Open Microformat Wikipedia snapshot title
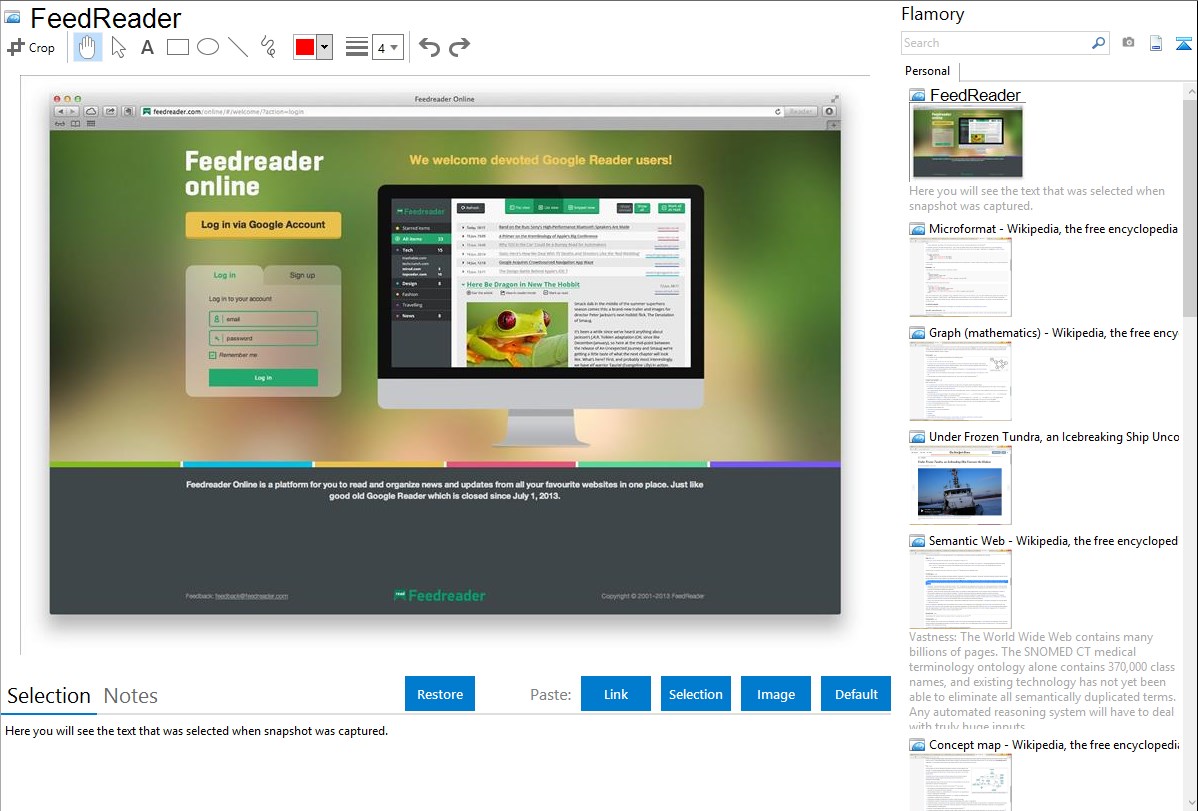The height and width of the screenshot is (811, 1198). pyautogui.click(x=1053, y=229)
